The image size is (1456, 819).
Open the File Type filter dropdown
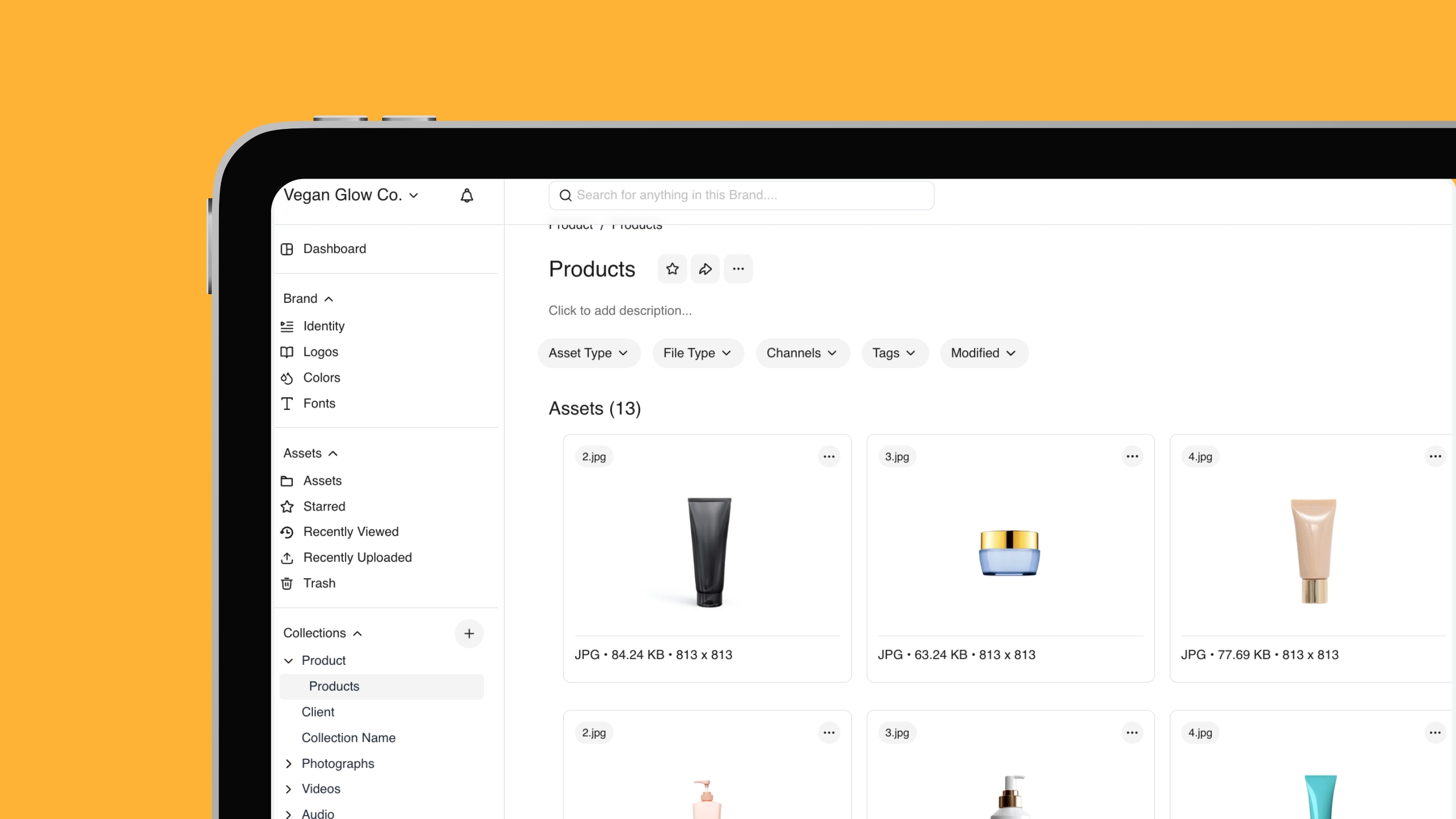(x=698, y=353)
